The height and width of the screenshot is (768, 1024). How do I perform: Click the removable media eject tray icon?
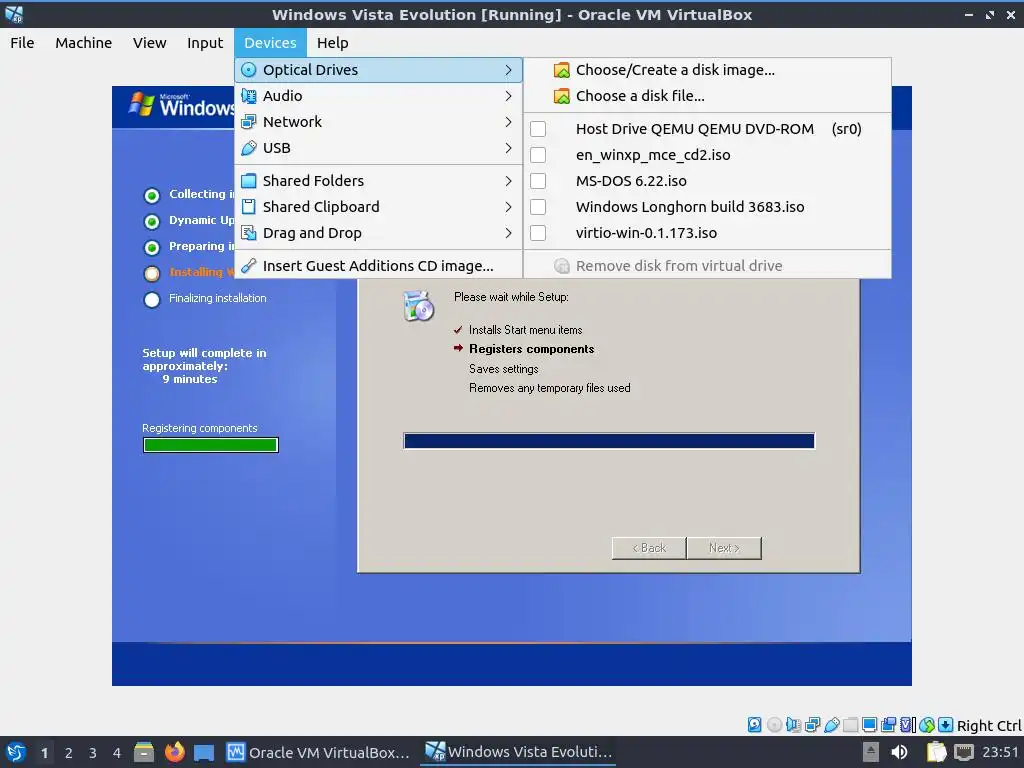[x=870, y=752]
